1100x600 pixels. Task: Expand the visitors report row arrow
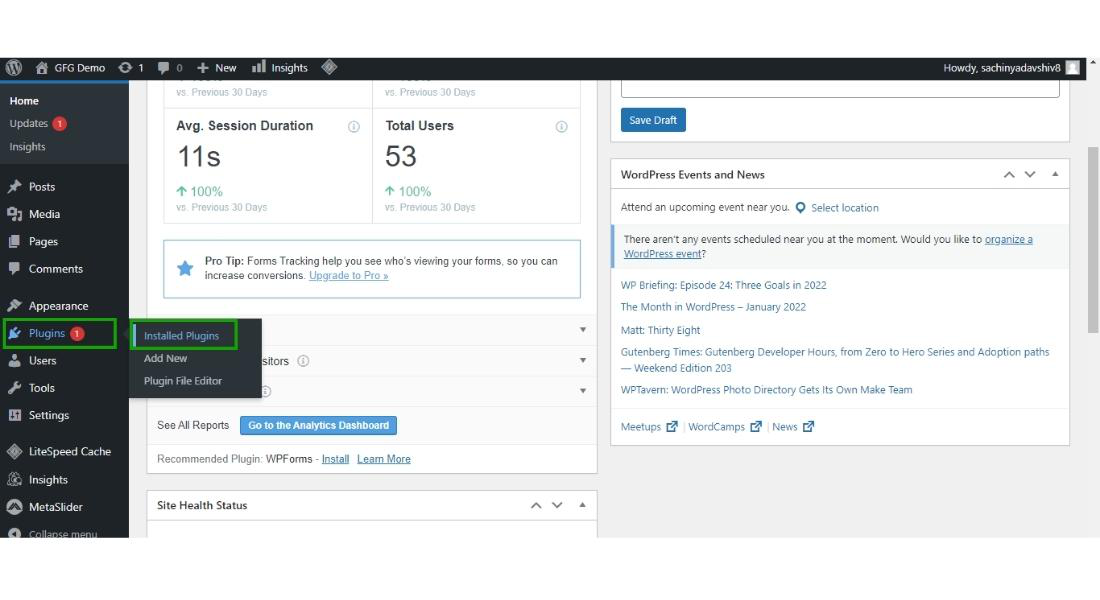(583, 361)
